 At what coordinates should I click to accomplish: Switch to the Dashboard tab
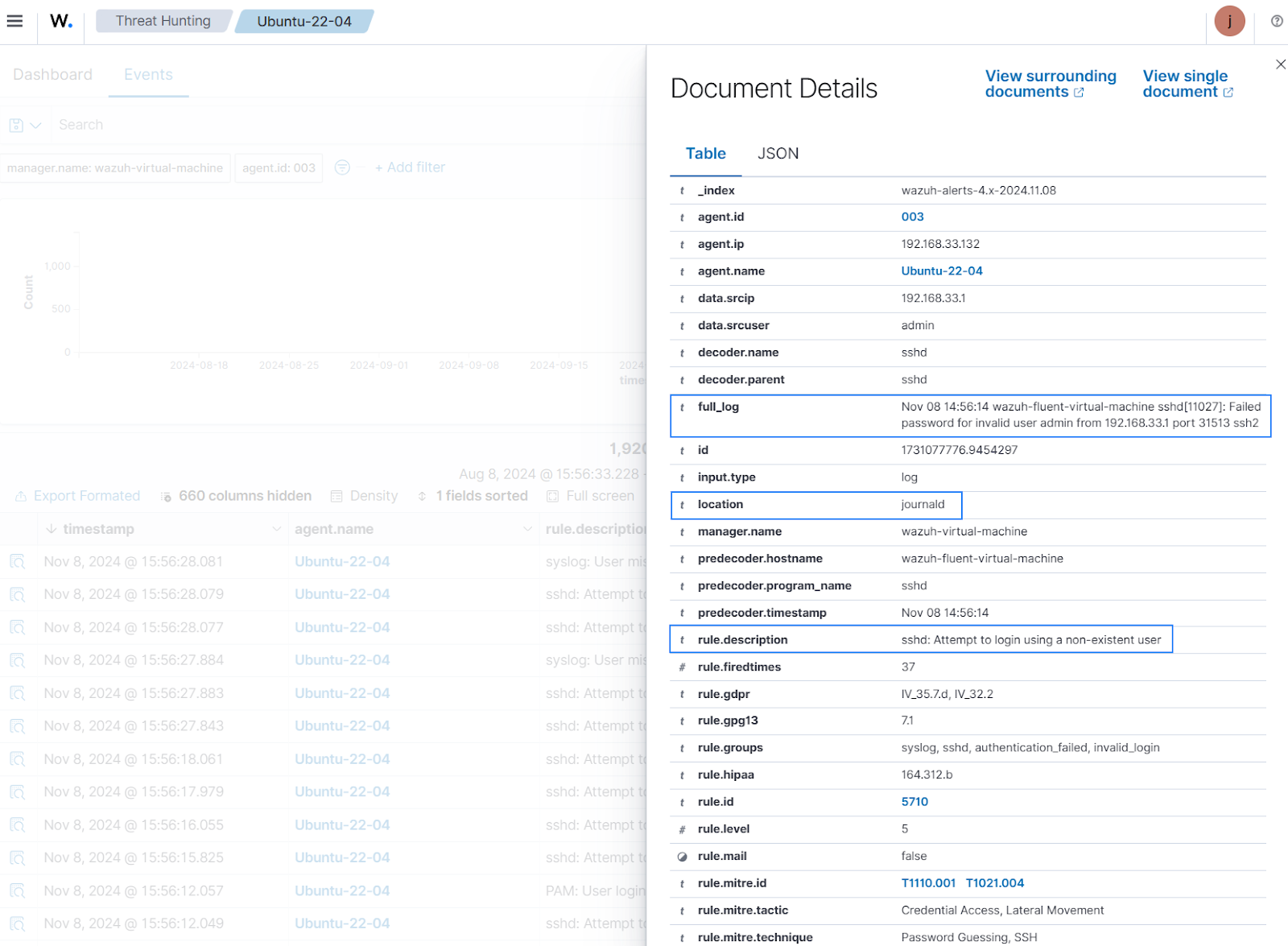point(52,74)
